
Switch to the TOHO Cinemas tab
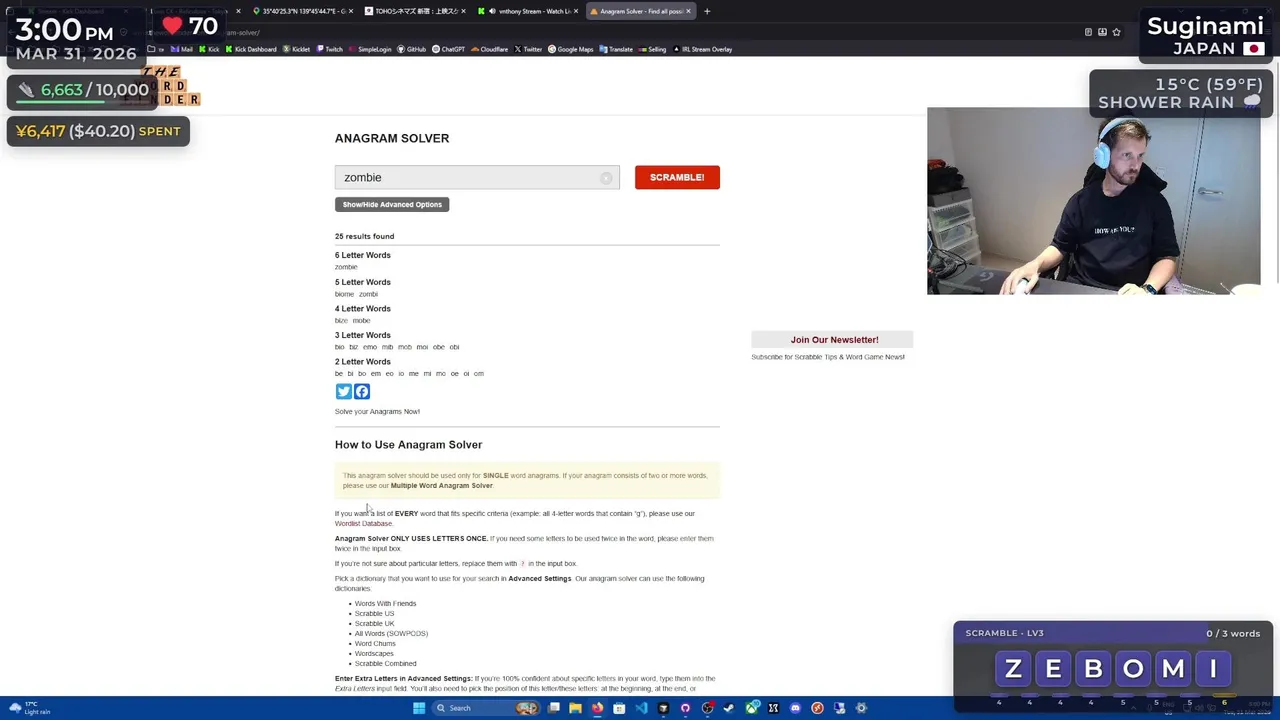click(415, 11)
